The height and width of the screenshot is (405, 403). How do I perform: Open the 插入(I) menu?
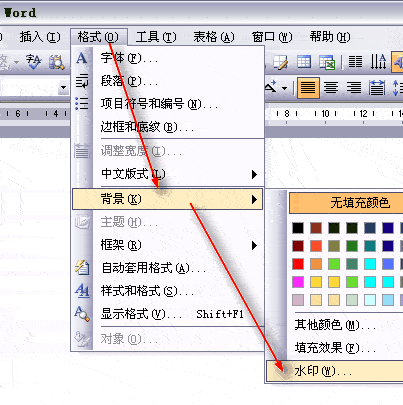click(x=40, y=37)
